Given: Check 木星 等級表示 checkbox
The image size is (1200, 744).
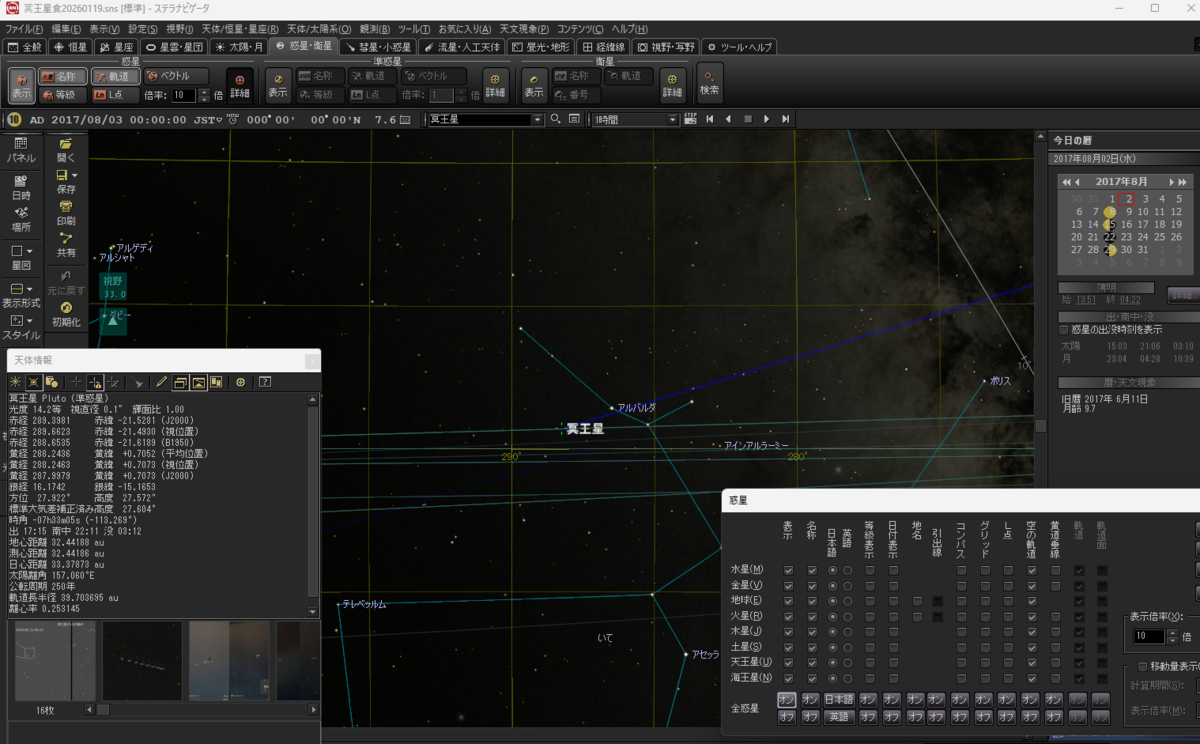Looking at the screenshot, I should pyautogui.click(x=870, y=632).
